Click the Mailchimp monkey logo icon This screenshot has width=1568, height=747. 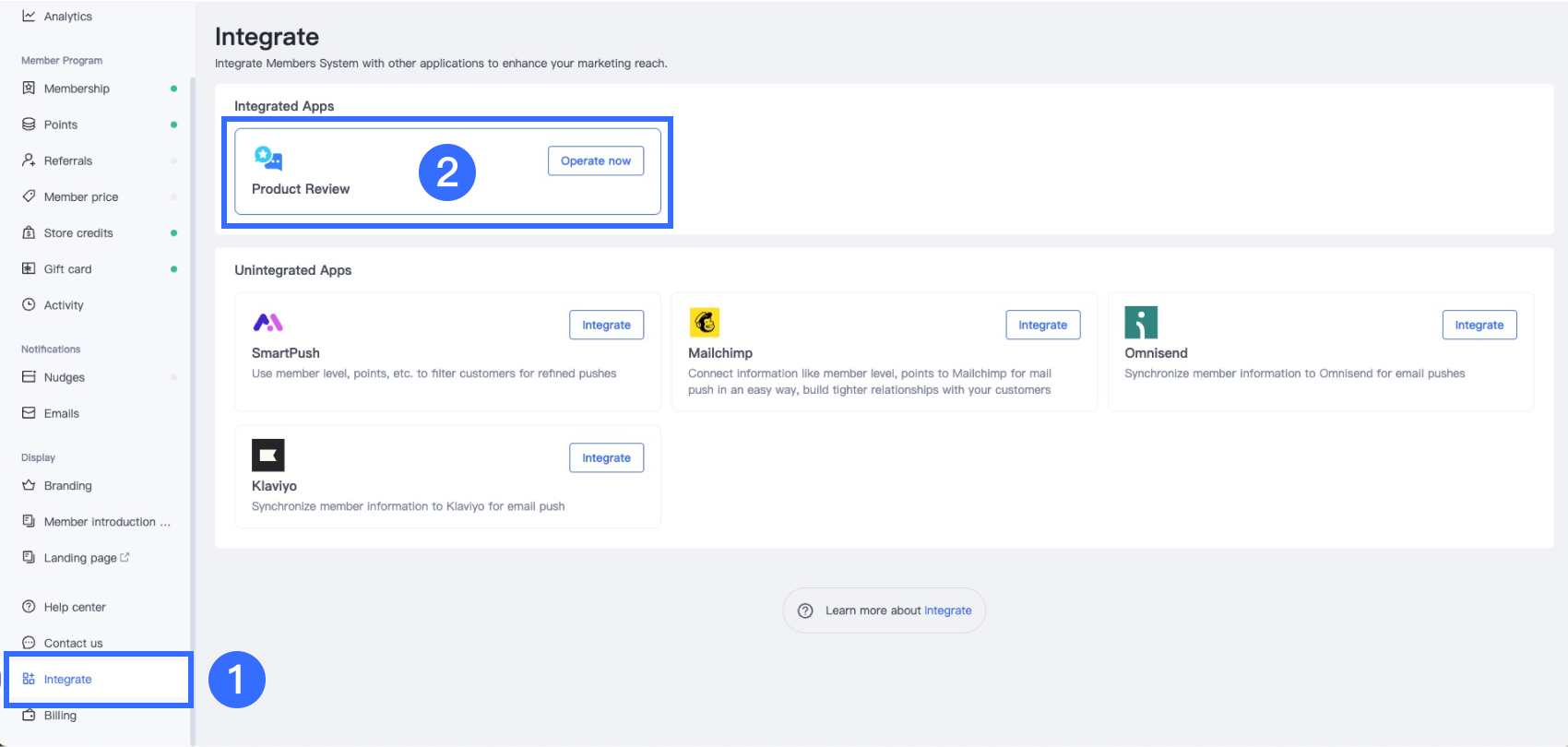[705, 323]
